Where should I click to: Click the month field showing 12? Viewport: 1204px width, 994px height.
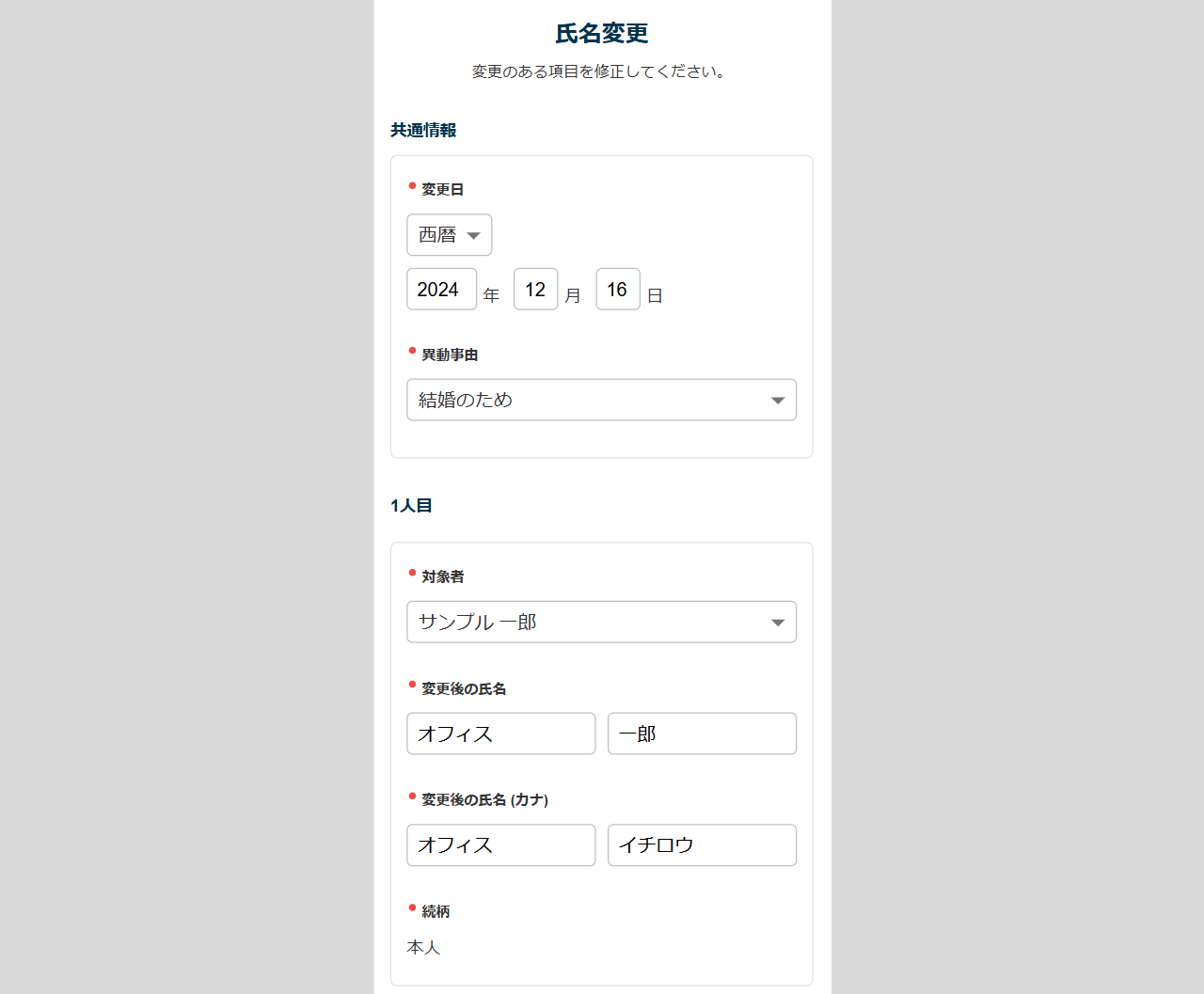point(535,290)
